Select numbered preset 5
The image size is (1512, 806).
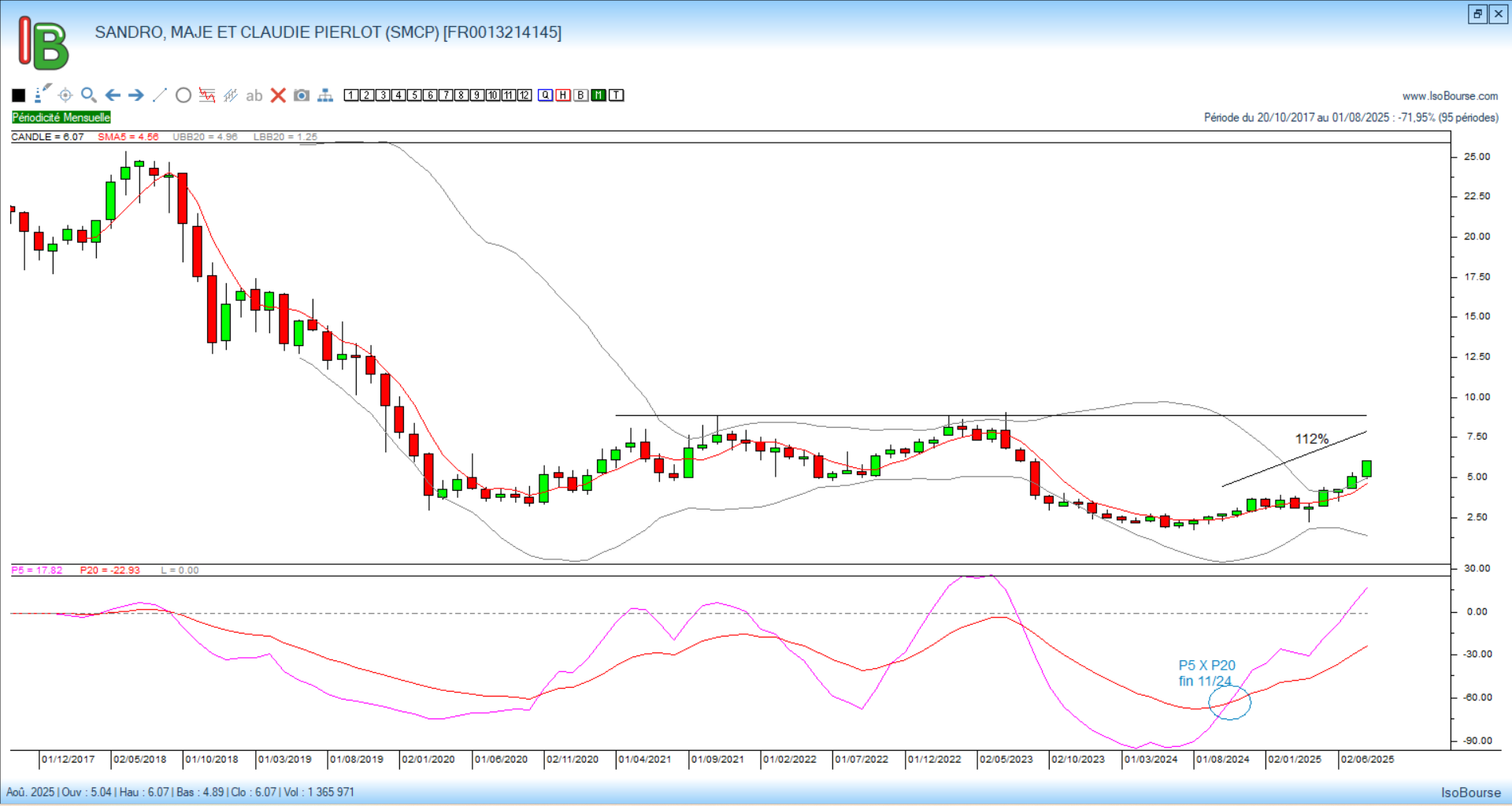coord(414,95)
